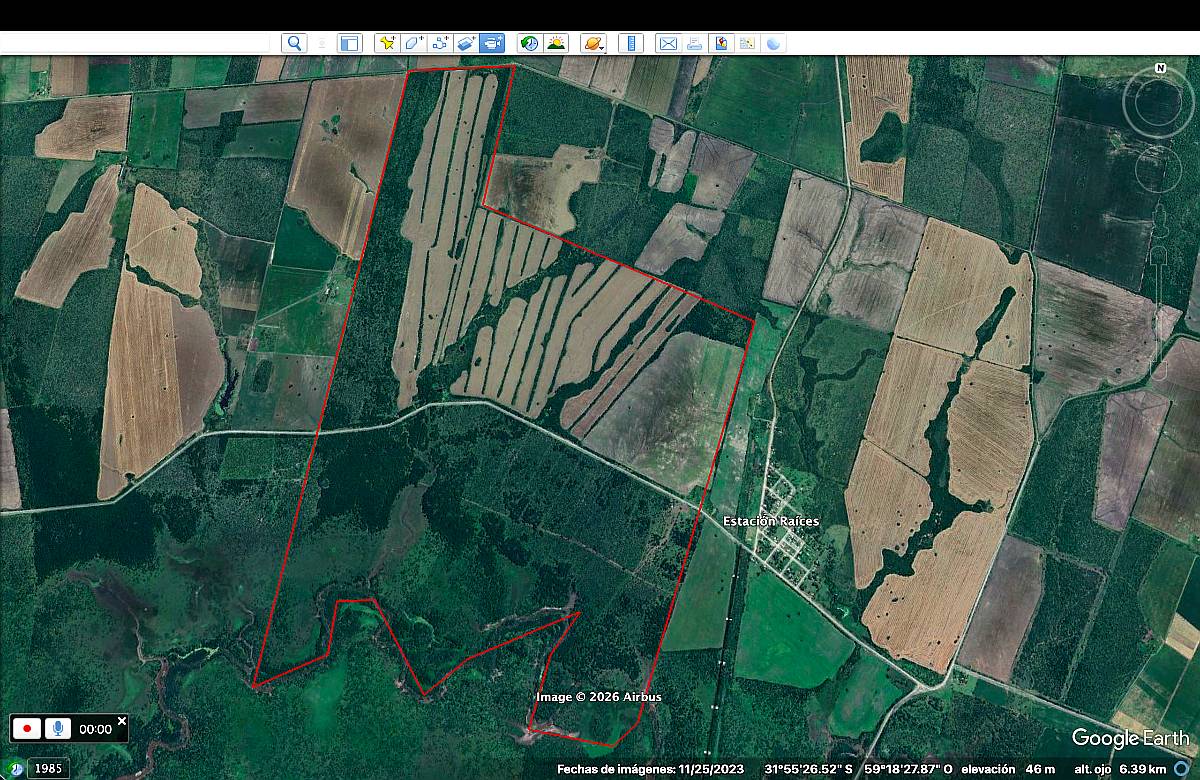This screenshot has width=1200, height=780.
Task: Click the Record a Tour camera icon
Action: [x=492, y=43]
